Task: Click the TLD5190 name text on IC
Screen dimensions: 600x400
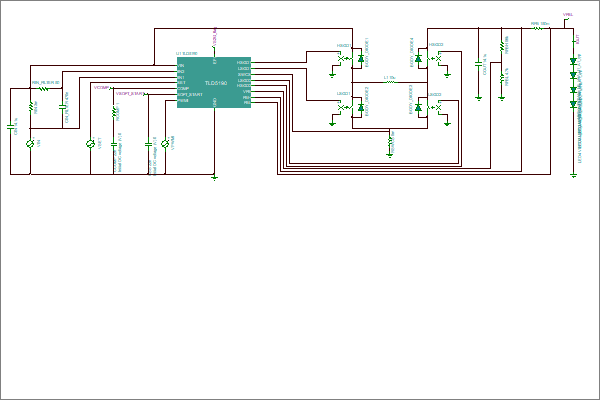Action: point(216,83)
